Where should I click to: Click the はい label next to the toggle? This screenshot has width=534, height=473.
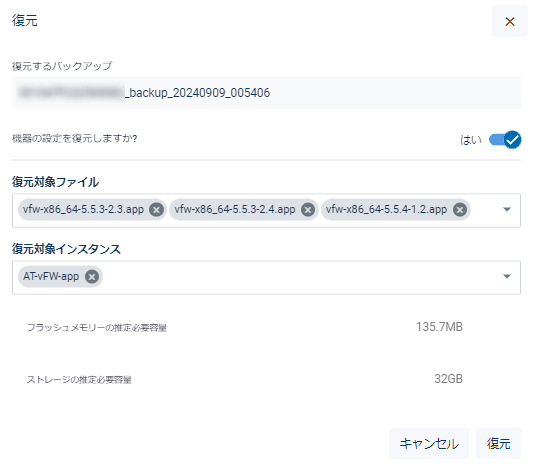tap(471, 140)
